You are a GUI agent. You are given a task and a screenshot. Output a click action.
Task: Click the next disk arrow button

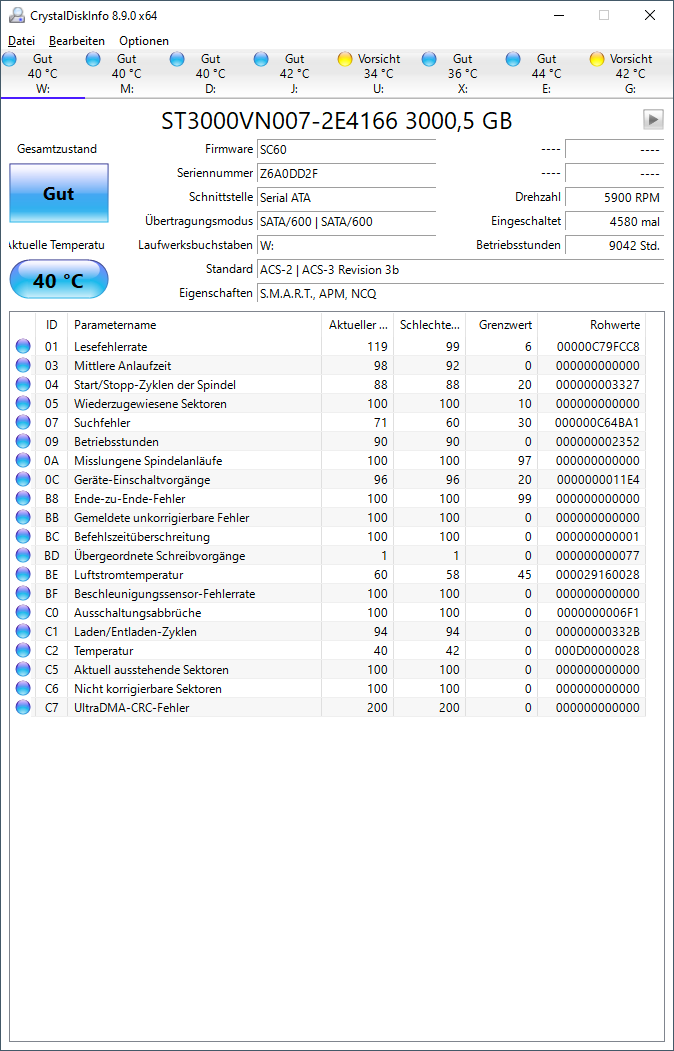[x=653, y=120]
